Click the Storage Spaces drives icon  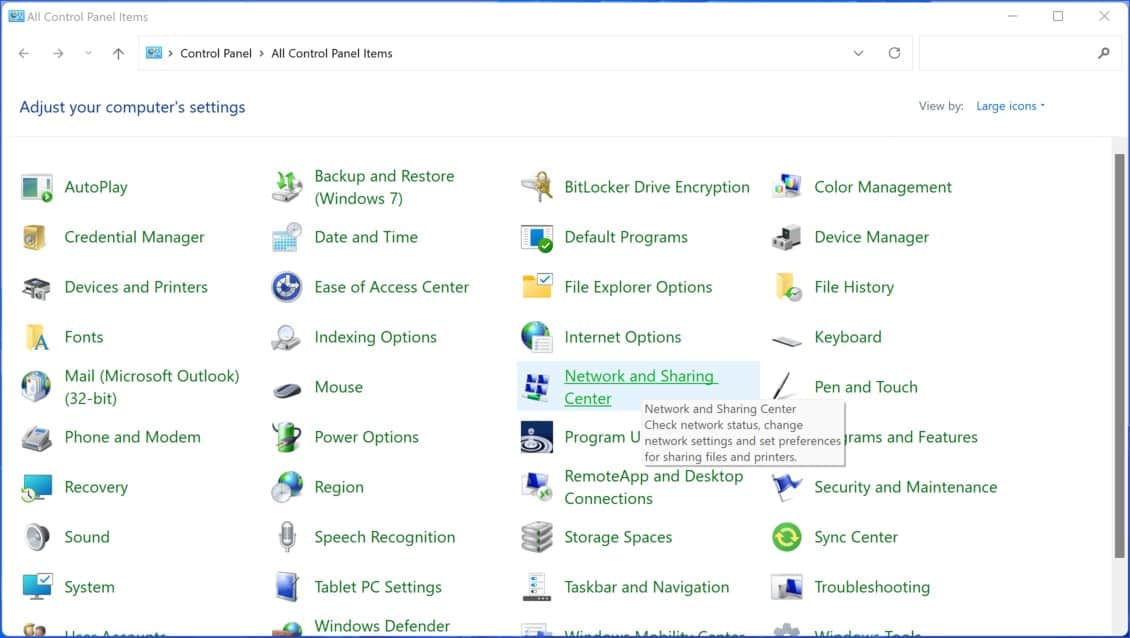(537, 537)
